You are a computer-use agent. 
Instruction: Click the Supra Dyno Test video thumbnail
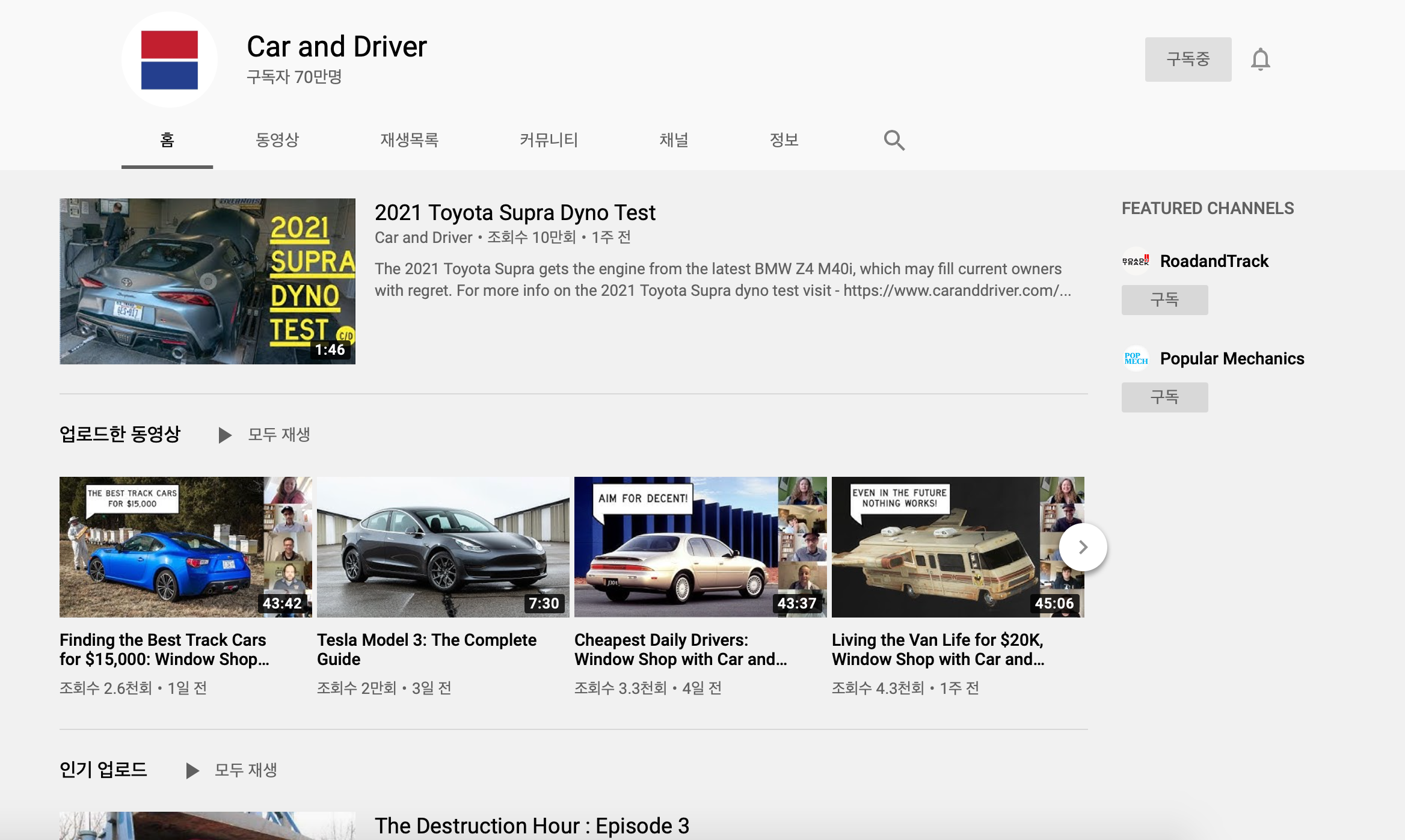click(x=207, y=281)
